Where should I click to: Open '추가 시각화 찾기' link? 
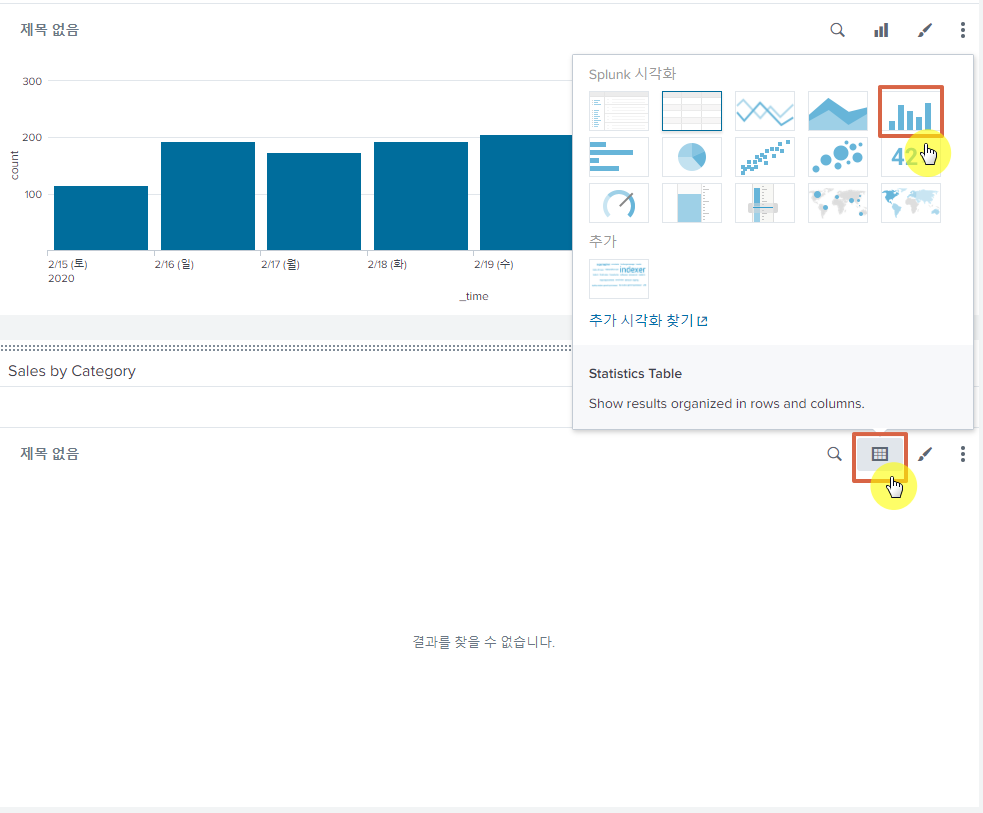(x=648, y=320)
